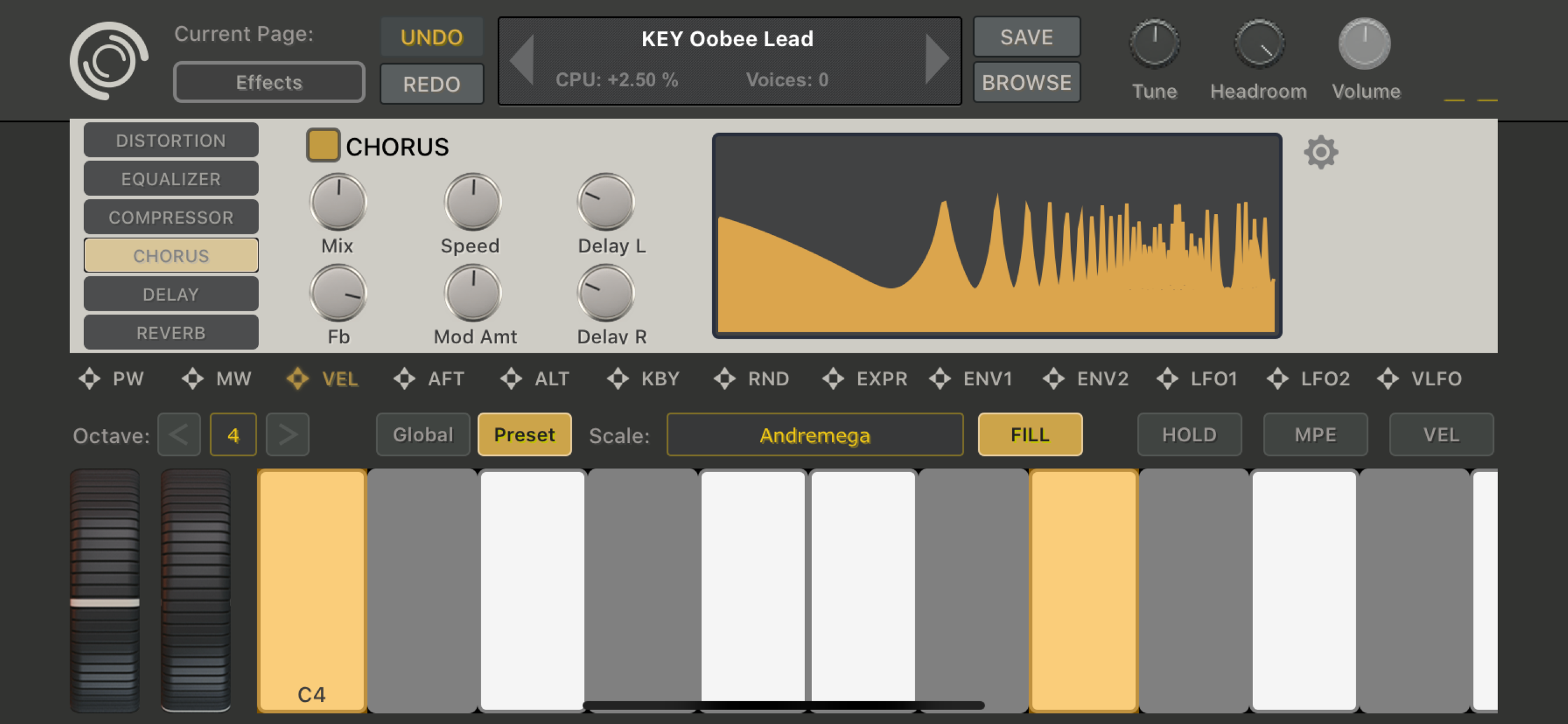Click the synth logo icon
Screen dimensions: 1568x724
pyautogui.click(x=109, y=61)
